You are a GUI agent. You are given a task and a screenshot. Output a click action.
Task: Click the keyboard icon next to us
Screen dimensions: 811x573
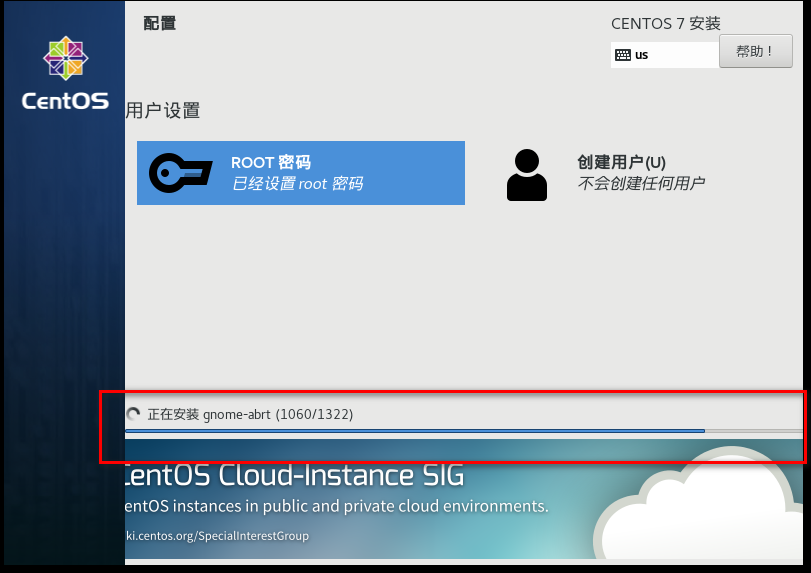pyautogui.click(x=623, y=55)
